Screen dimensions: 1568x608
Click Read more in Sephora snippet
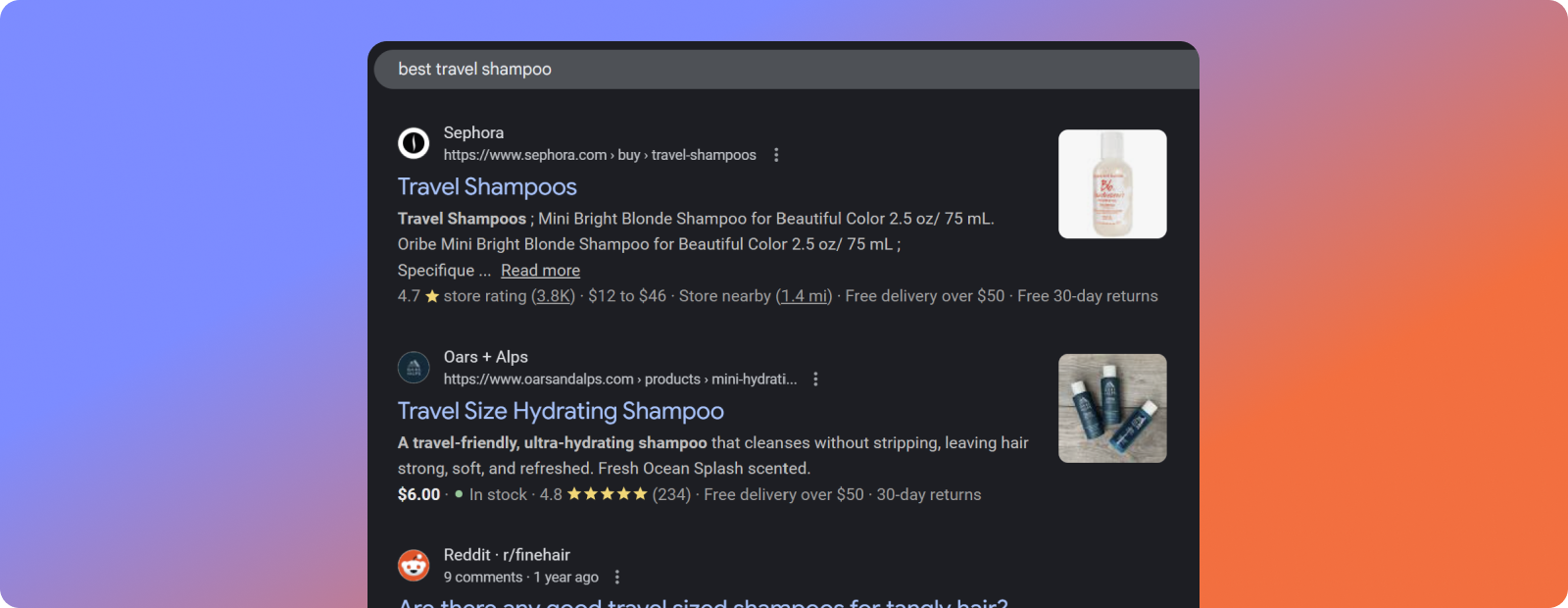[540, 271]
